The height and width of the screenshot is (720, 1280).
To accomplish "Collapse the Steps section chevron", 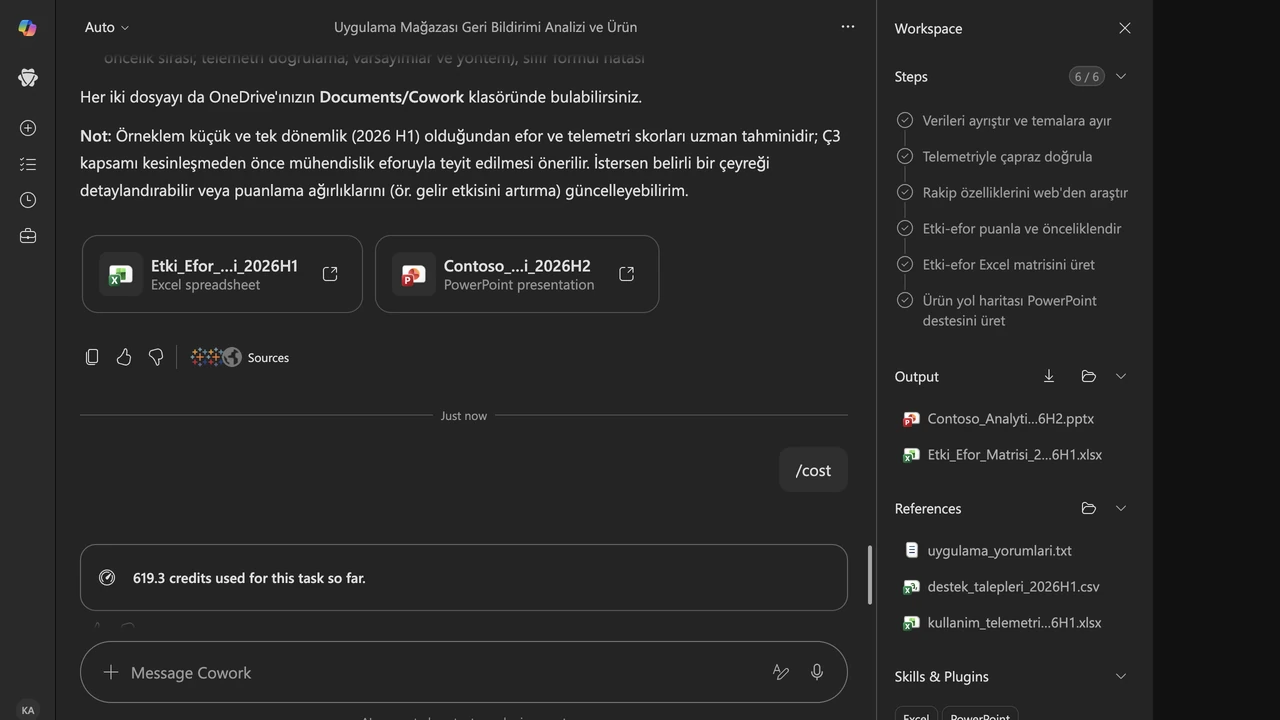I will pos(1121,76).
